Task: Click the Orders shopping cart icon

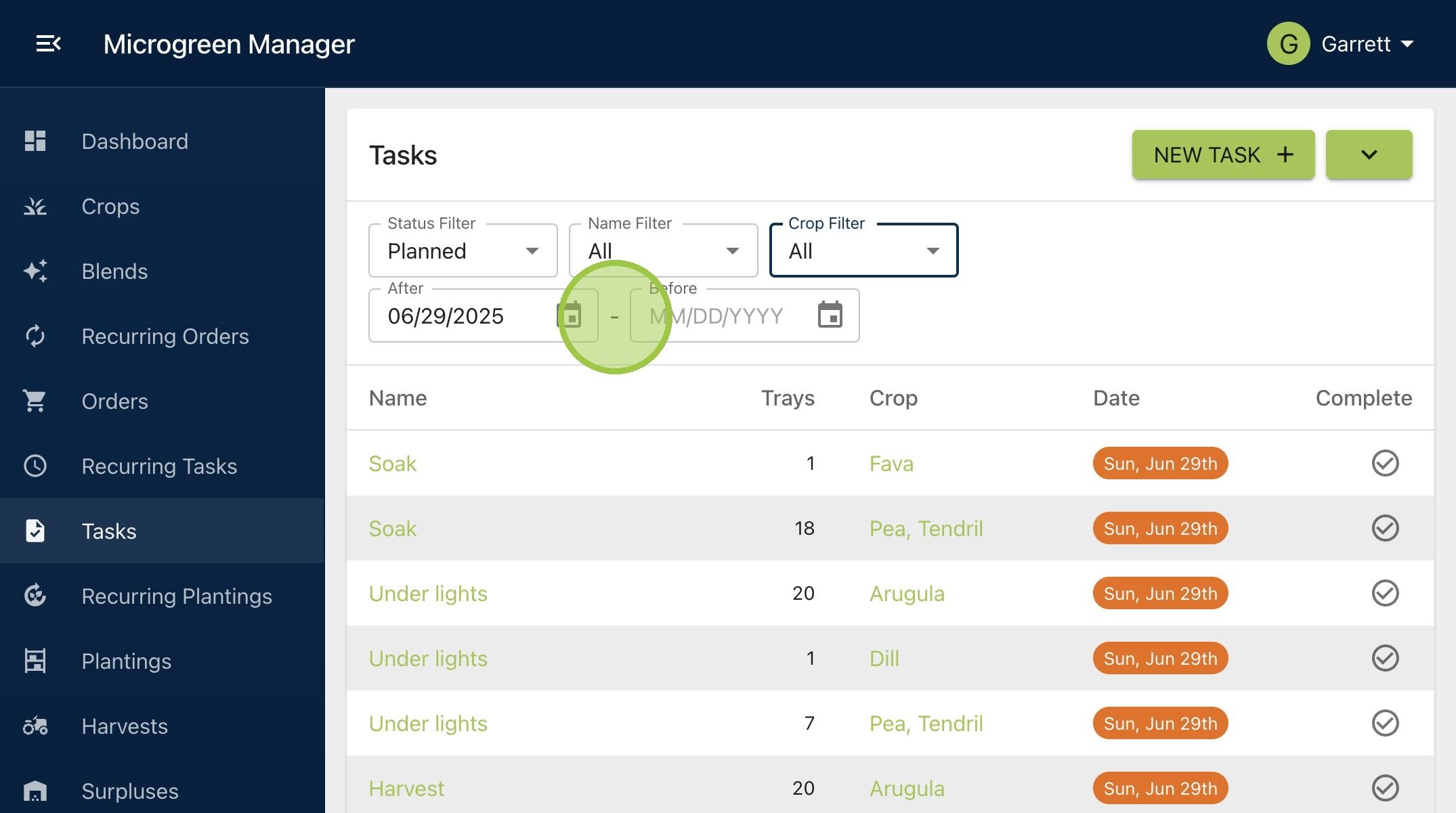Action: pos(35,401)
